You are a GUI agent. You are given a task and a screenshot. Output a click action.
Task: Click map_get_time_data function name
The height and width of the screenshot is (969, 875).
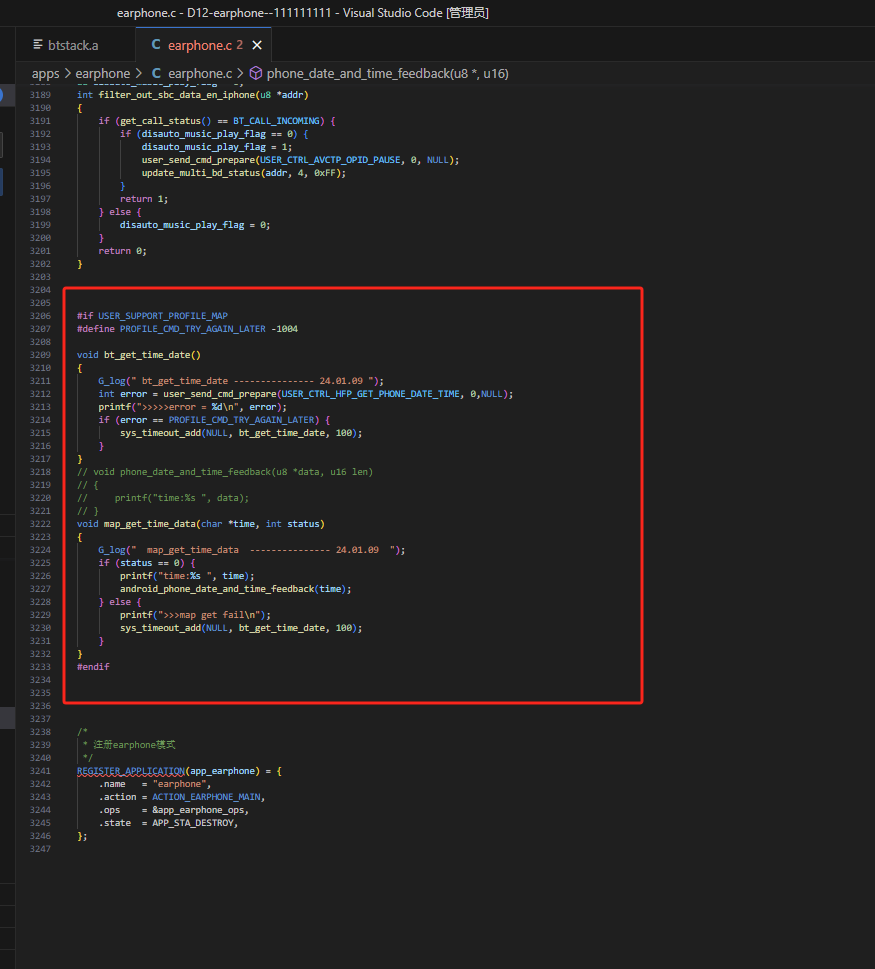(150, 523)
